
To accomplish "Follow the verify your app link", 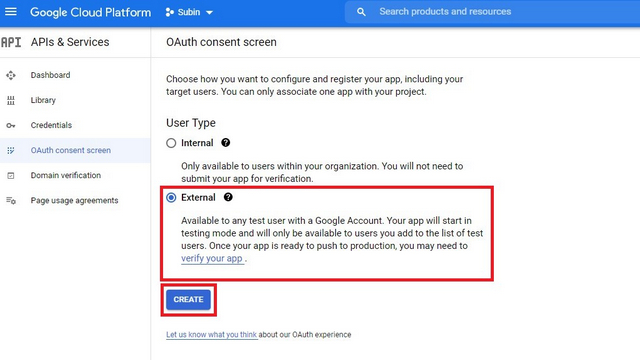I will click(x=212, y=258).
